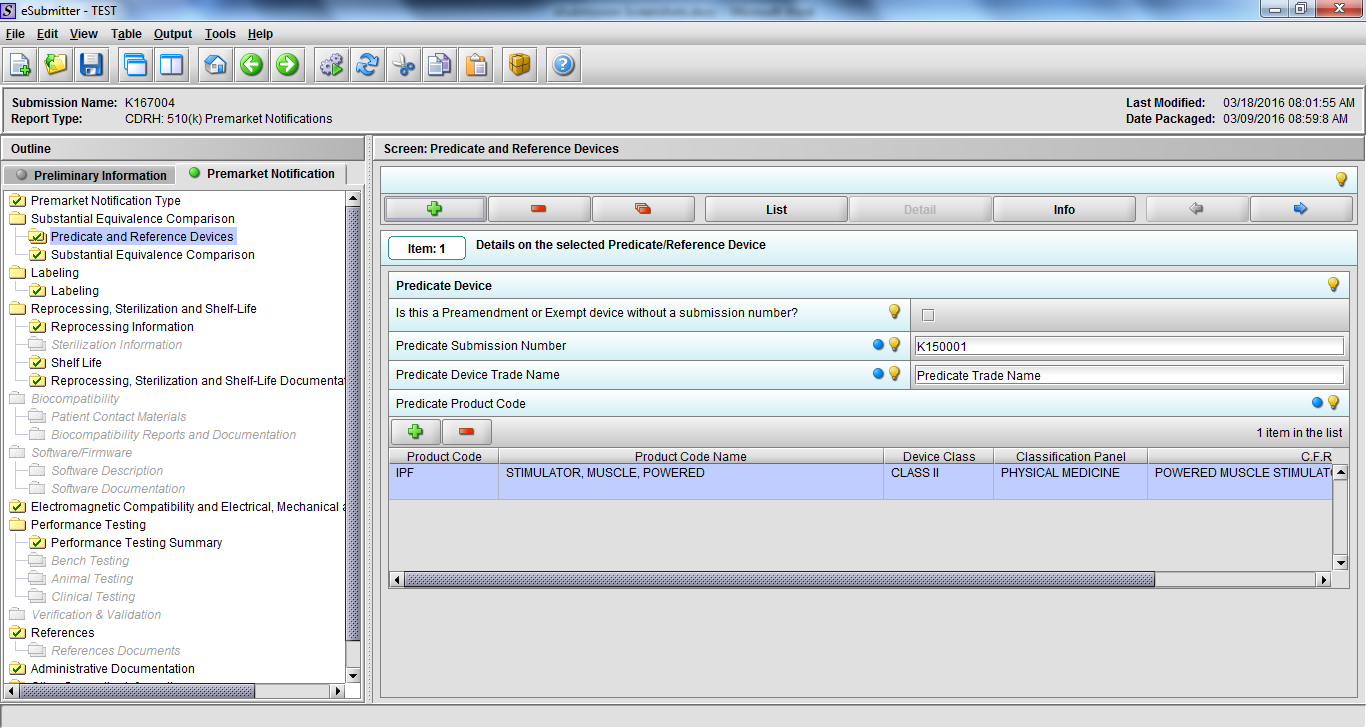The height and width of the screenshot is (728, 1366).
Task: Click the scissors Cut icon
Action: (x=403, y=65)
